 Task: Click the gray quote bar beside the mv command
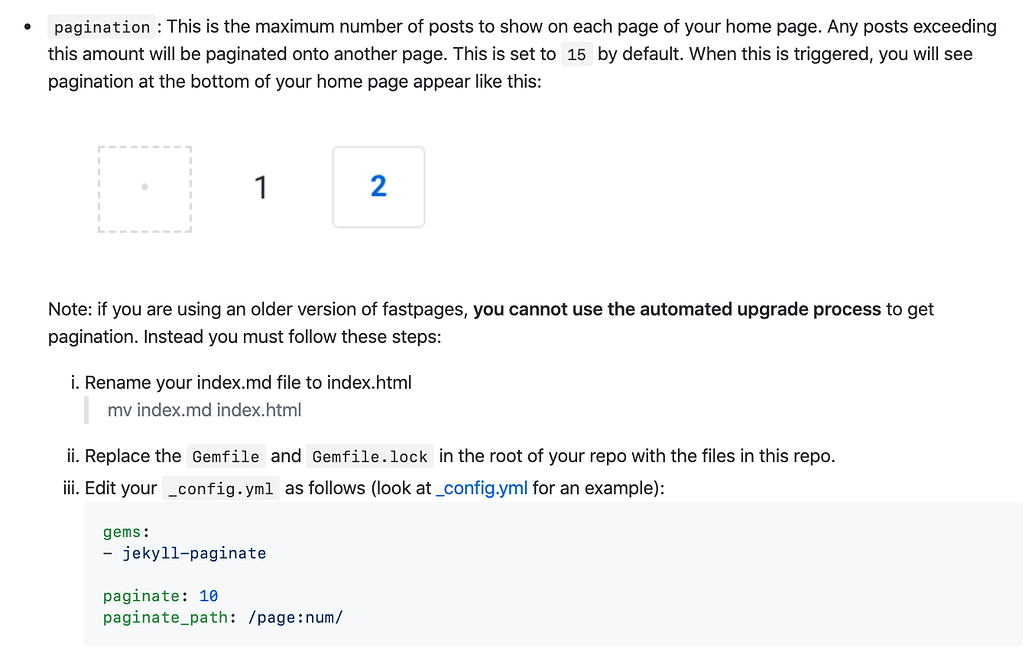coord(88,410)
